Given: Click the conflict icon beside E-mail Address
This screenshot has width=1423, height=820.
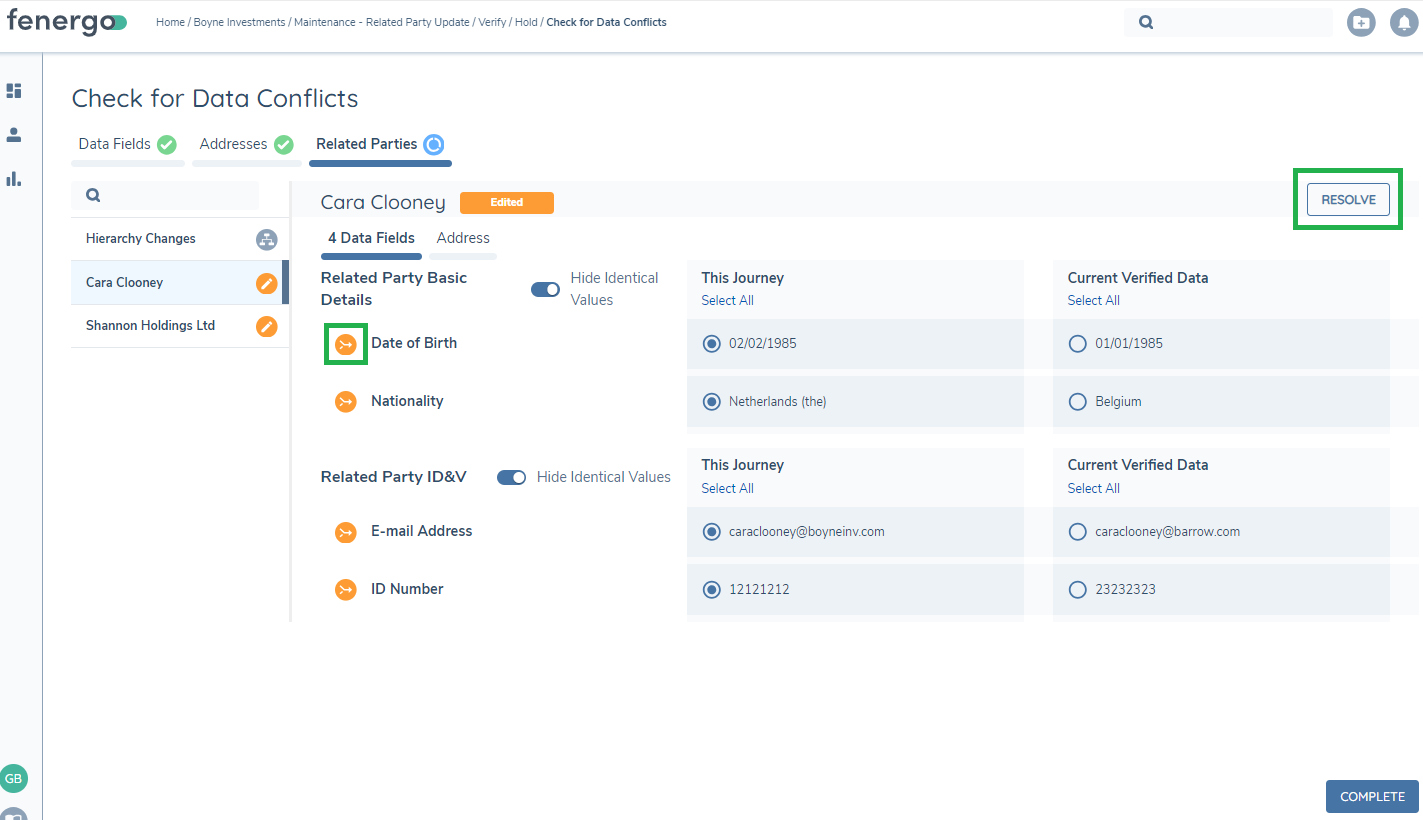Looking at the screenshot, I should 346,532.
